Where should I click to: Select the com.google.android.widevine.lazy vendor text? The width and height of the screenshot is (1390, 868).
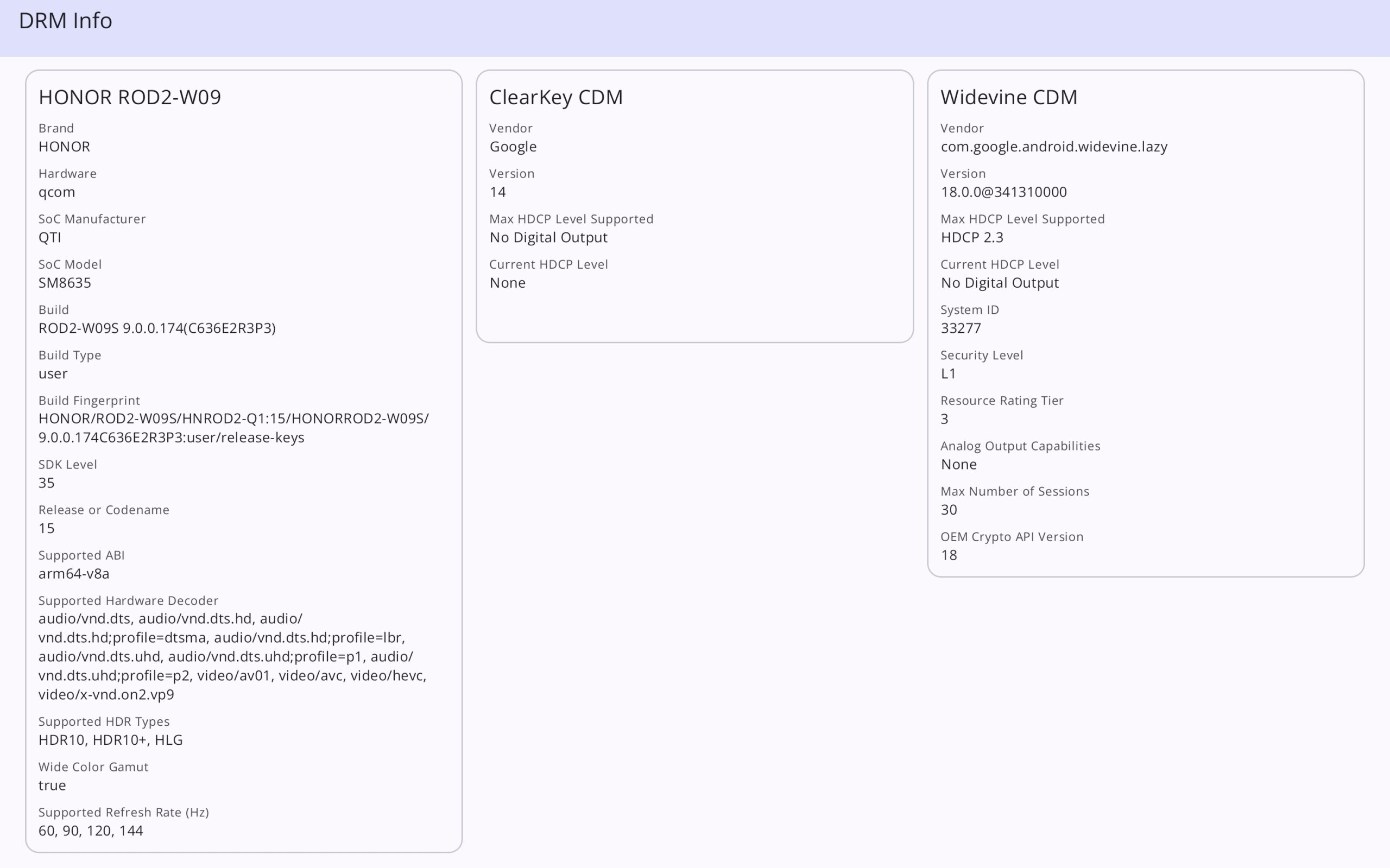coord(1053,147)
